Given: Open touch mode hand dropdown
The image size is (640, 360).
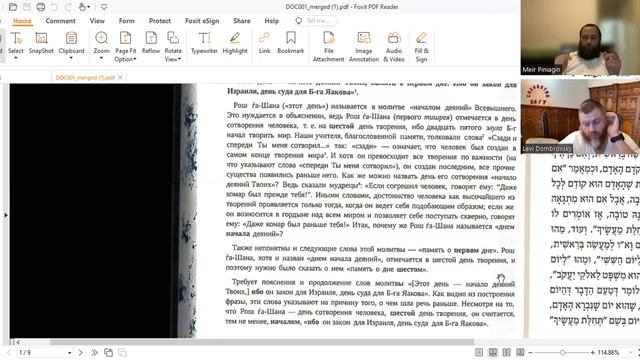Looking at the screenshot, I should (84, 7).
